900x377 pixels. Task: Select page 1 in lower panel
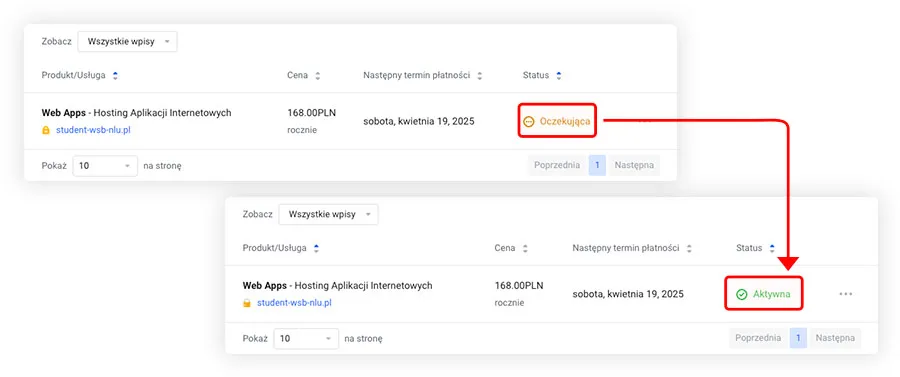(x=798, y=338)
